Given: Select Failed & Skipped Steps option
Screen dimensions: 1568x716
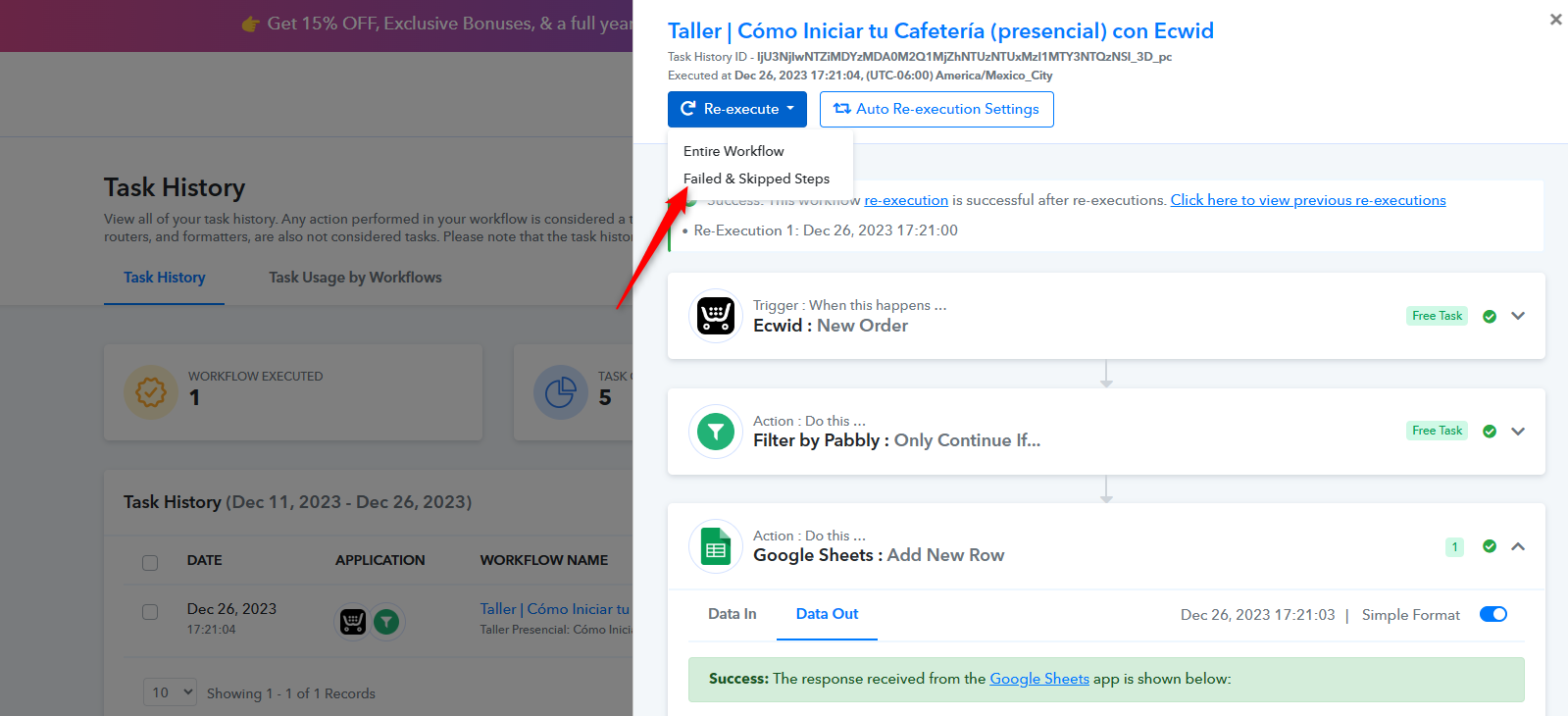Looking at the screenshot, I should tap(756, 179).
